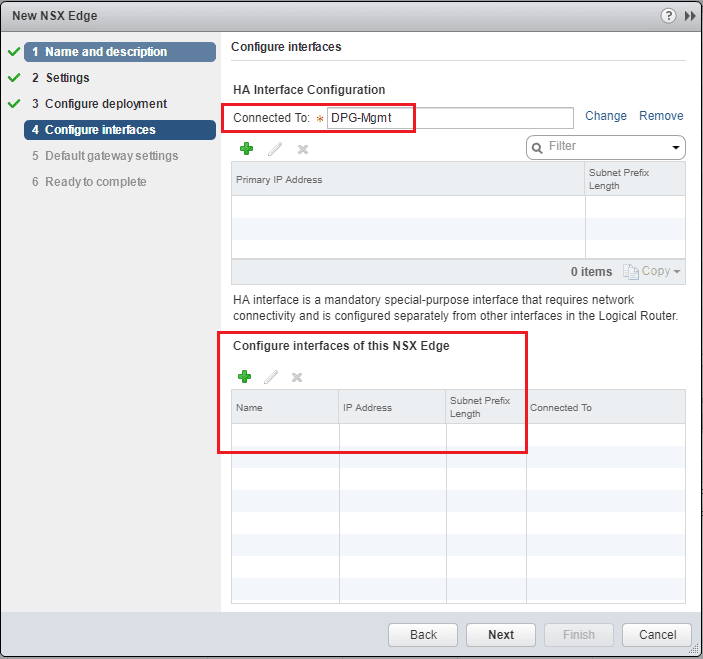
Task: Sort by the Primary IP Address column header
Action: (408, 179)
